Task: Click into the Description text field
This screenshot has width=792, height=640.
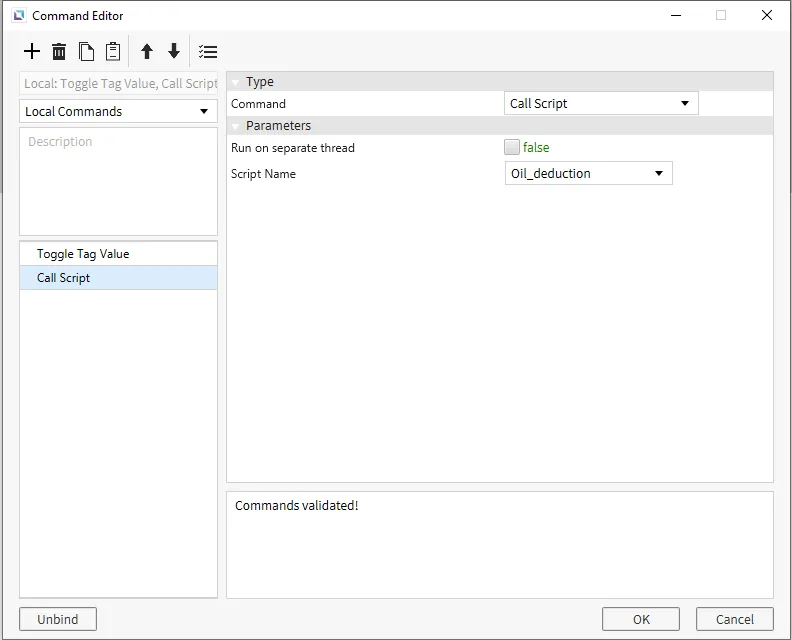Action: point(118,181)
